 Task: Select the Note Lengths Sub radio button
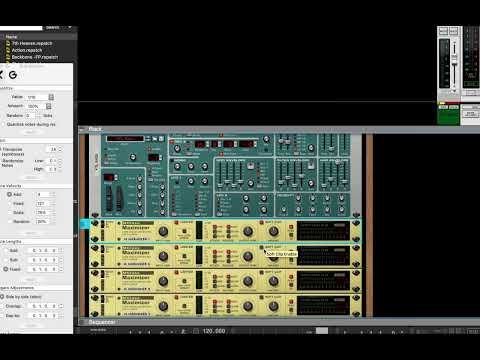click(6, 260)
